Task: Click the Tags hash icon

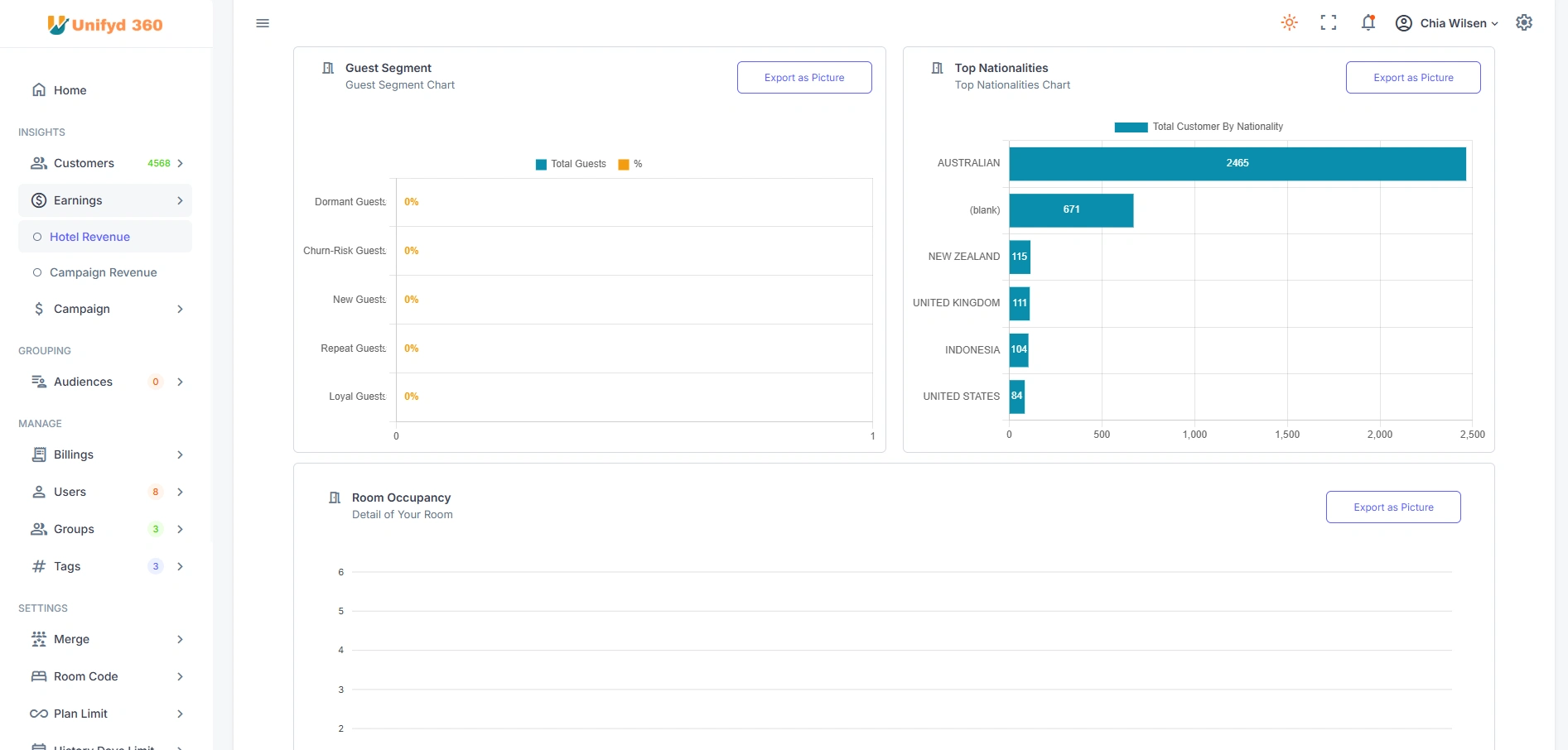Action: pos(39,566)
